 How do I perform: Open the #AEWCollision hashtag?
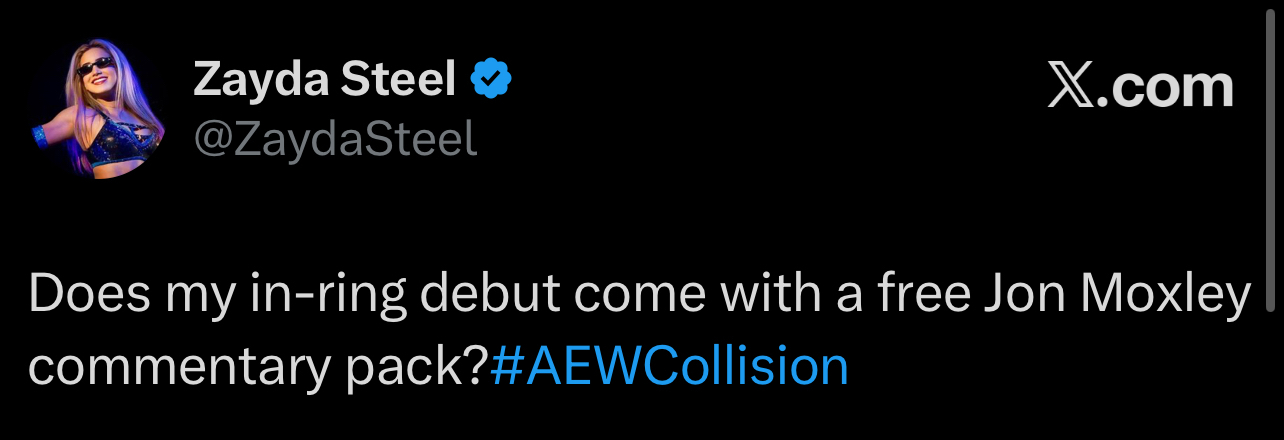[x=669, y=368]
